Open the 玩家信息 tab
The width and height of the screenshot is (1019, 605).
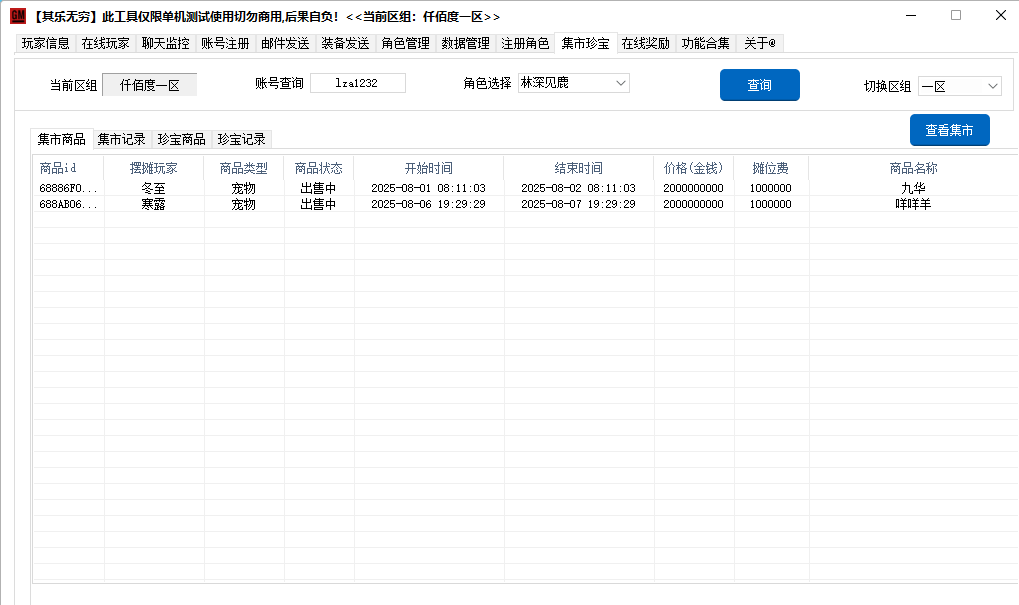(x=46, y=43)
